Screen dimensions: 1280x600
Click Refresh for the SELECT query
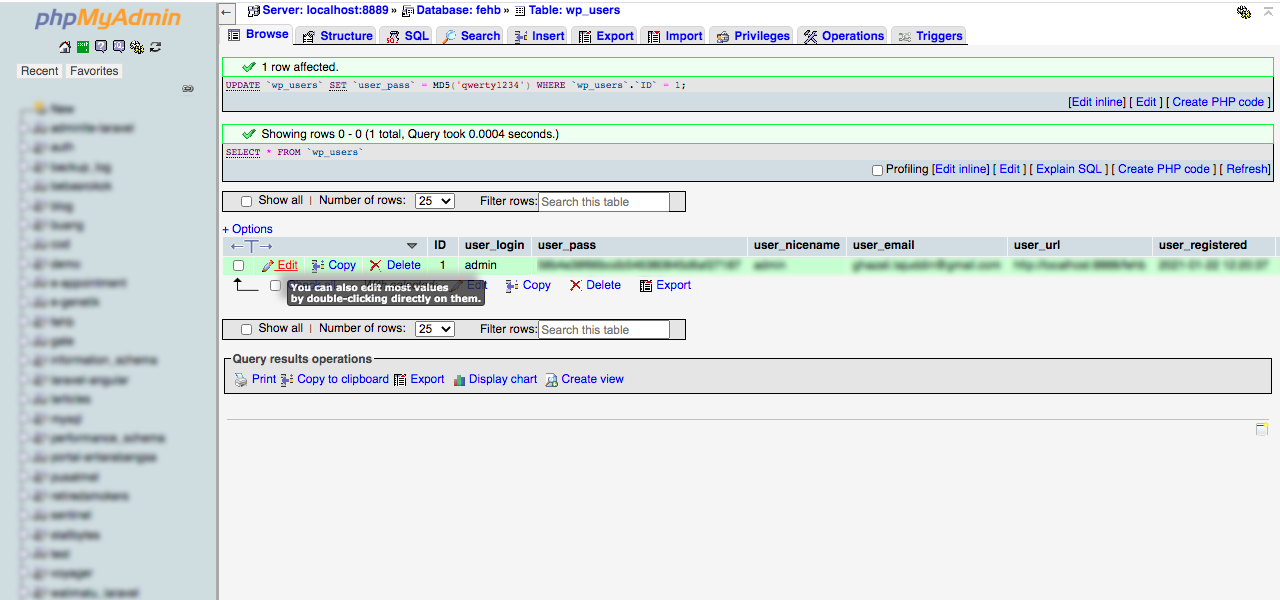pyautogui.click(x=1247, y=169)
